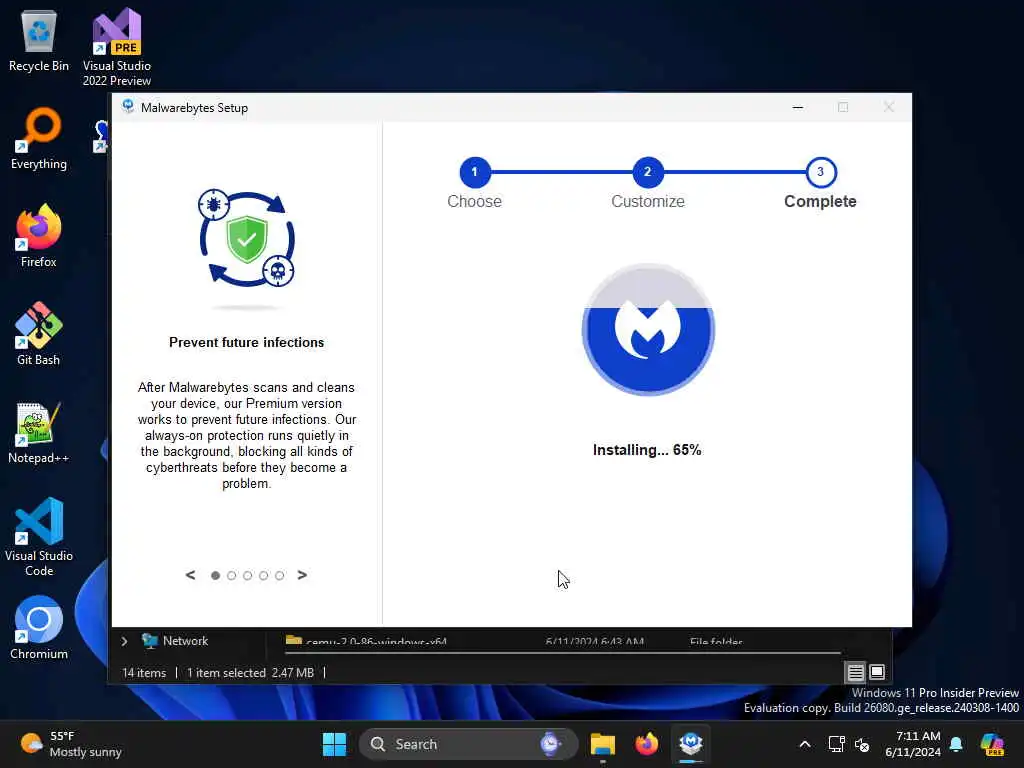Click step 3 Complete circle
This screenshot has height=768, width=1024.
point(821,172)
